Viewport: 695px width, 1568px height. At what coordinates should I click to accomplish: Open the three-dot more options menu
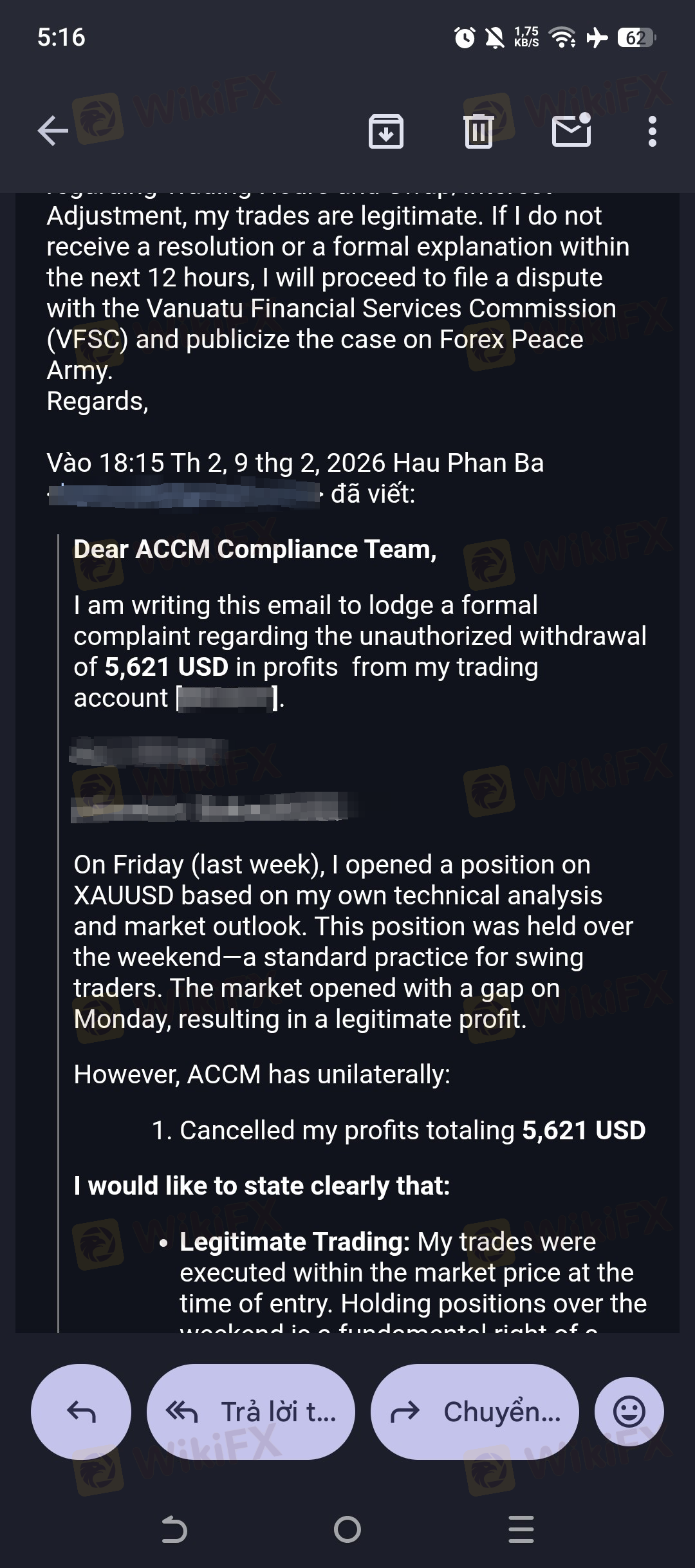pyautogui.click(x=653, y=131)
